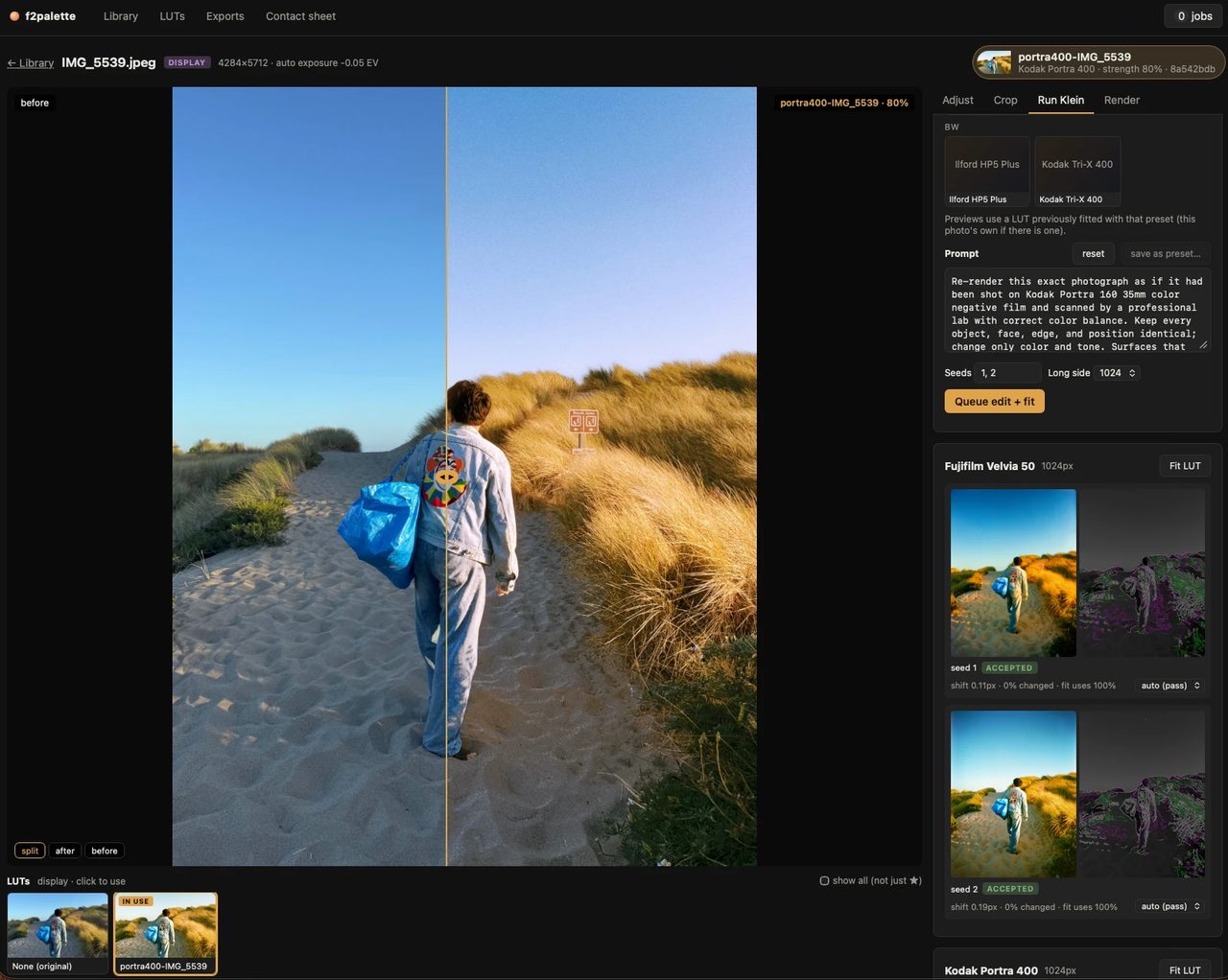Select the after view mode
Image resolution: width=1228 pixels, height=980 pixels.
click(65, 851)
